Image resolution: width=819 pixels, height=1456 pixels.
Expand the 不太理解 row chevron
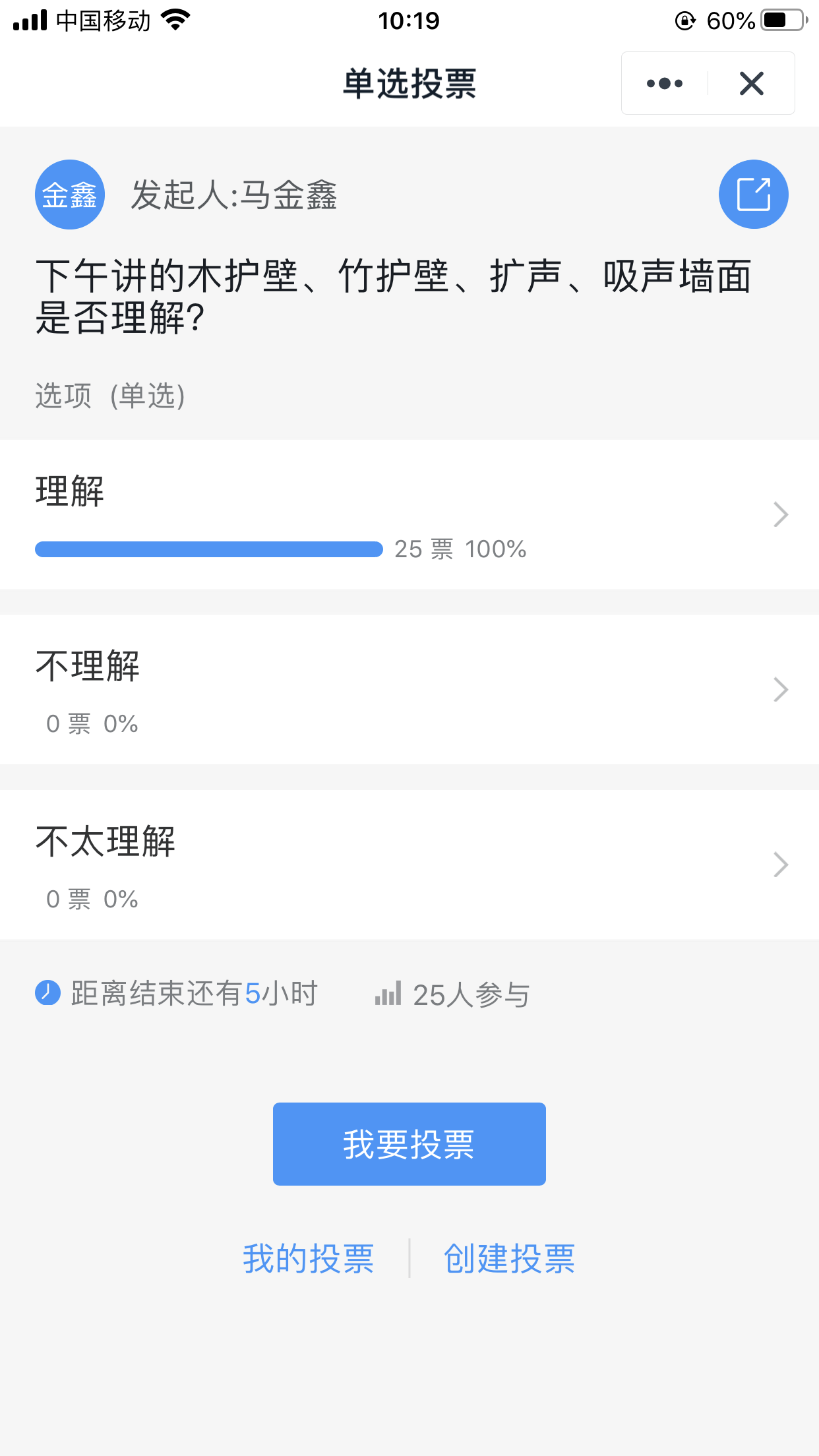point(781,864)
